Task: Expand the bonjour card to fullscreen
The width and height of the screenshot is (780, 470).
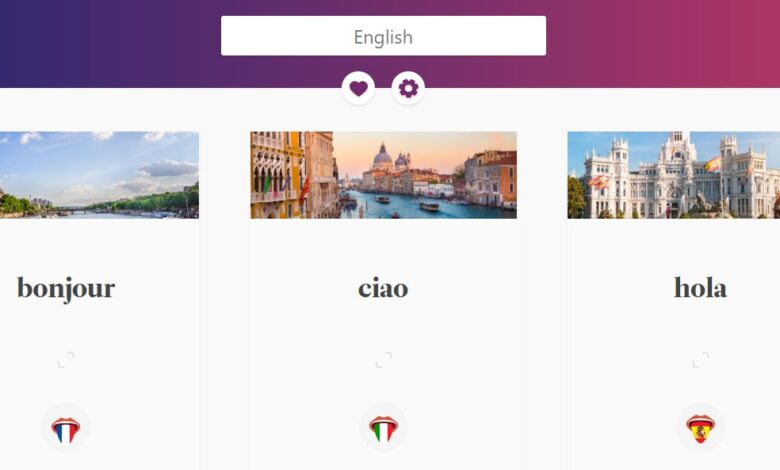Action: [x=66, y=360]
